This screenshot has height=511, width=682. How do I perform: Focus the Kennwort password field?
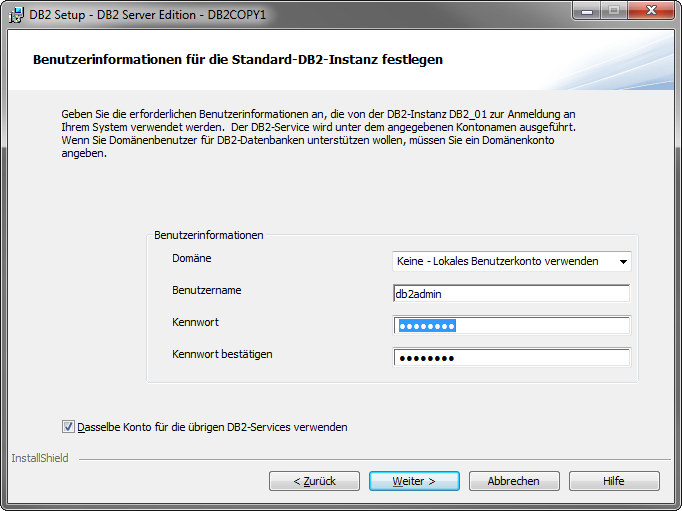click(512, 326)
